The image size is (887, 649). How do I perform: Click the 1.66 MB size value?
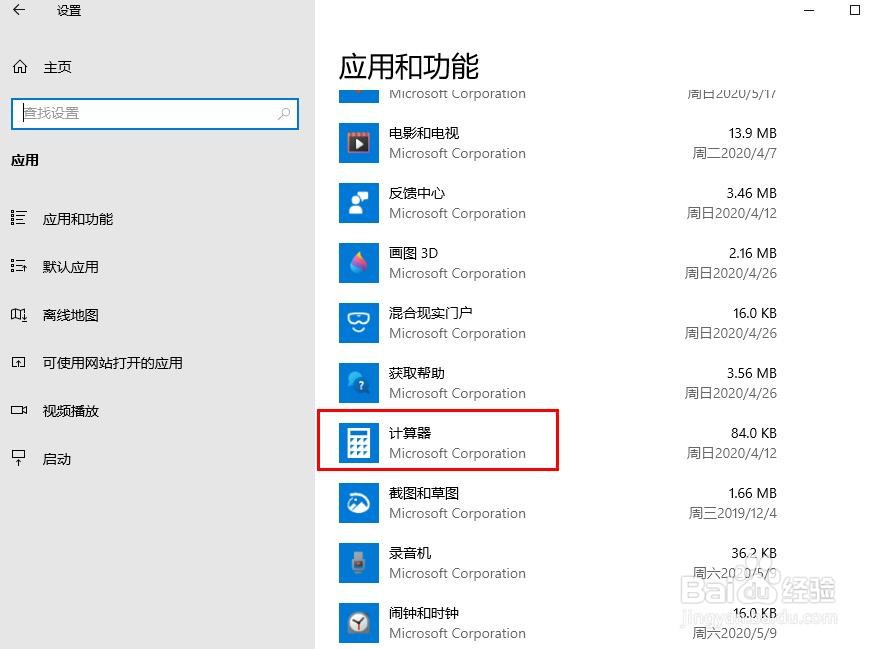752,493
